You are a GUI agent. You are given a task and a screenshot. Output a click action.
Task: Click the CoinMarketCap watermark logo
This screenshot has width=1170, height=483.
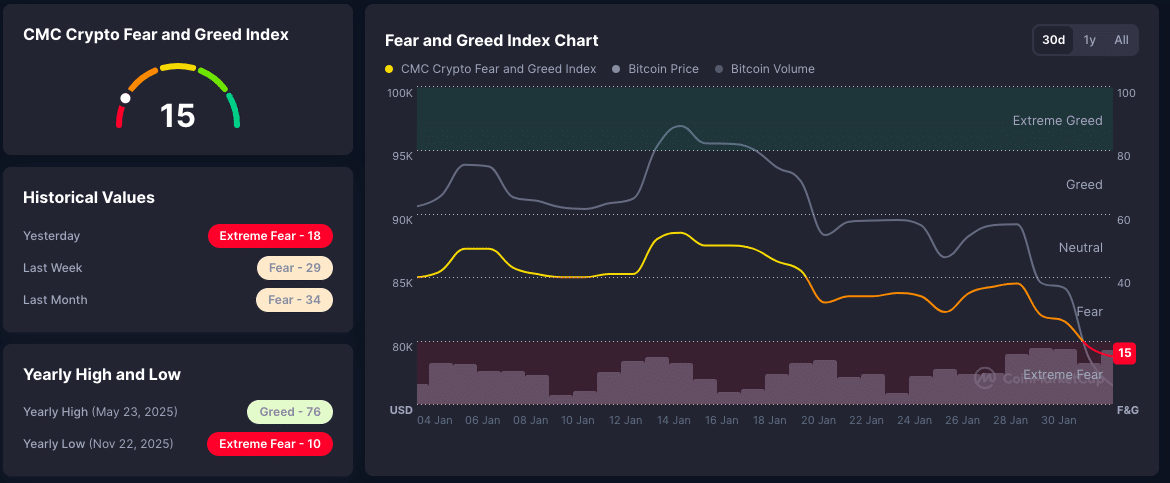[x=985, y=378]
